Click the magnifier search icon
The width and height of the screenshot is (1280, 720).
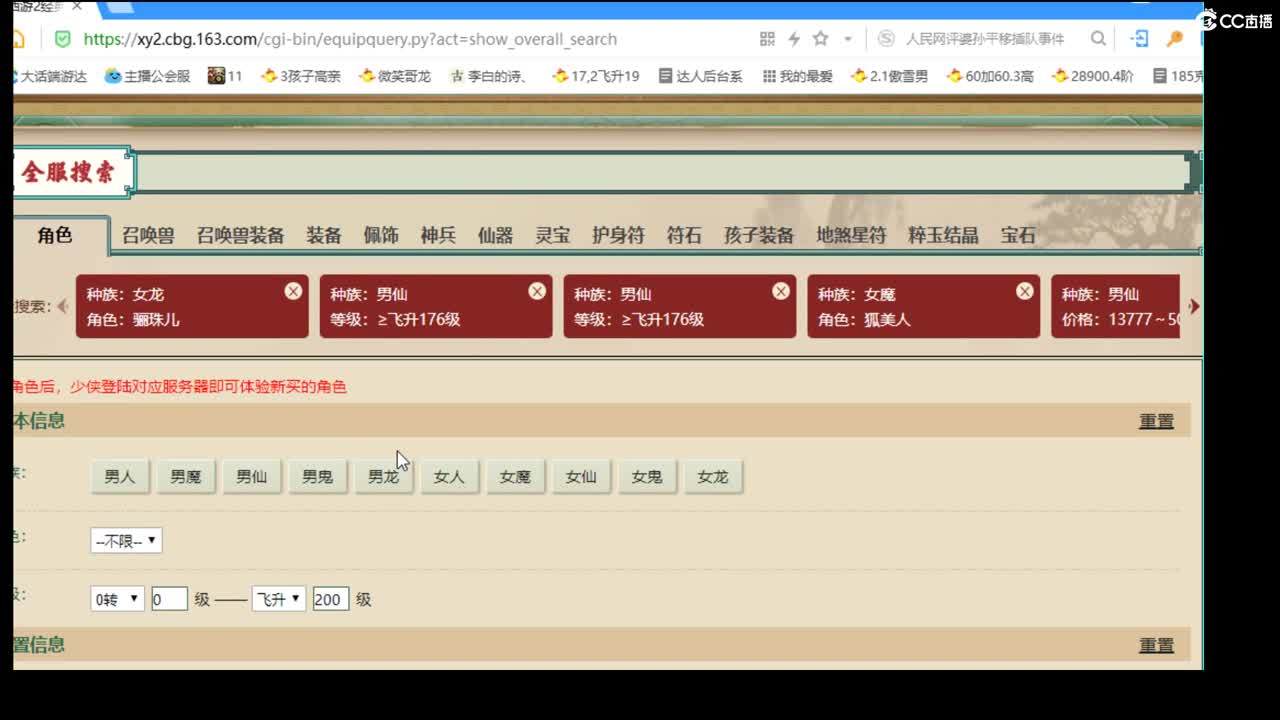click(1098, 39)
